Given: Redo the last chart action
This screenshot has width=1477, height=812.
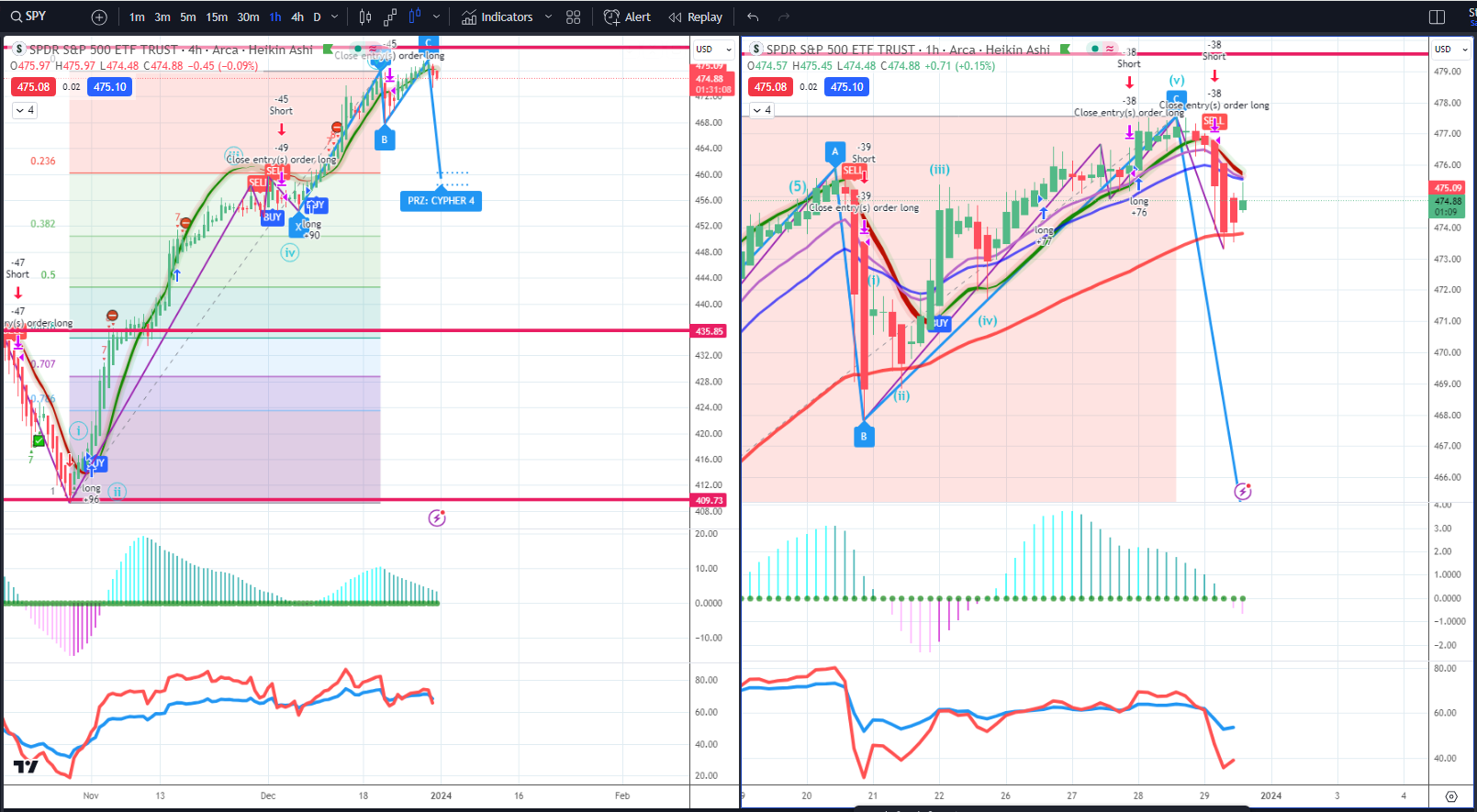Looking at the screenshot, I should [x=783, y=17].
